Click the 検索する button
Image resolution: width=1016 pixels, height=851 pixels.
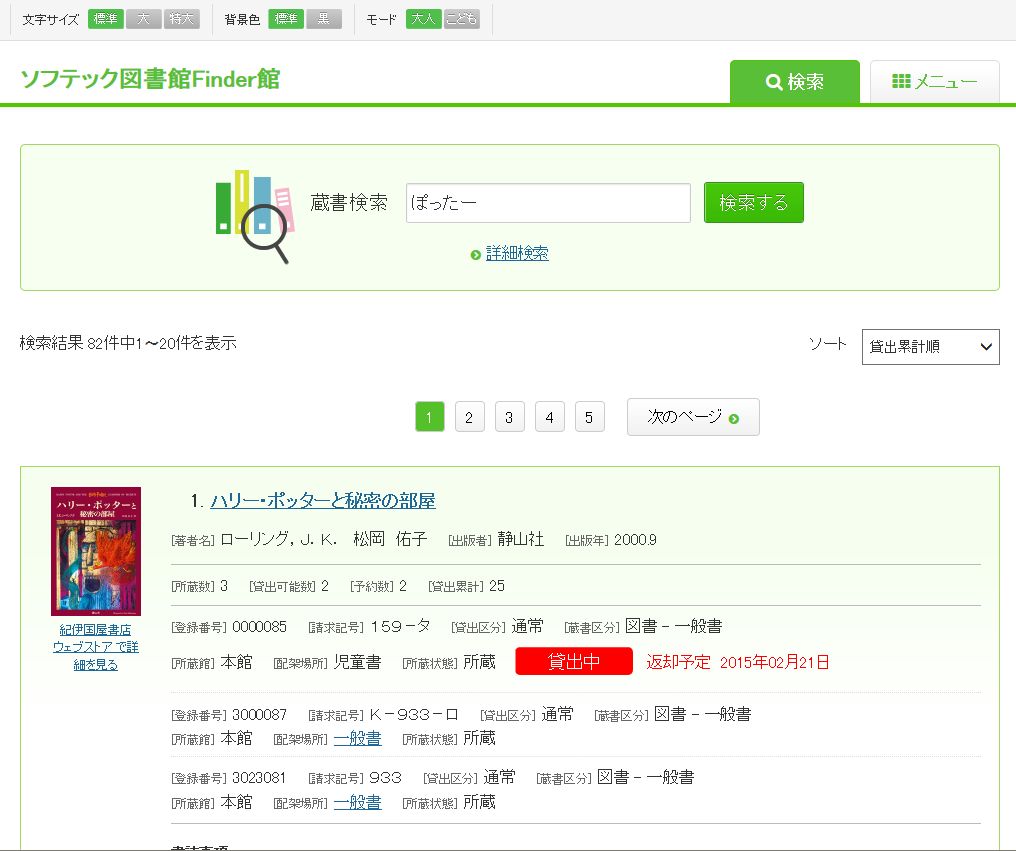(x=753, y=203)
